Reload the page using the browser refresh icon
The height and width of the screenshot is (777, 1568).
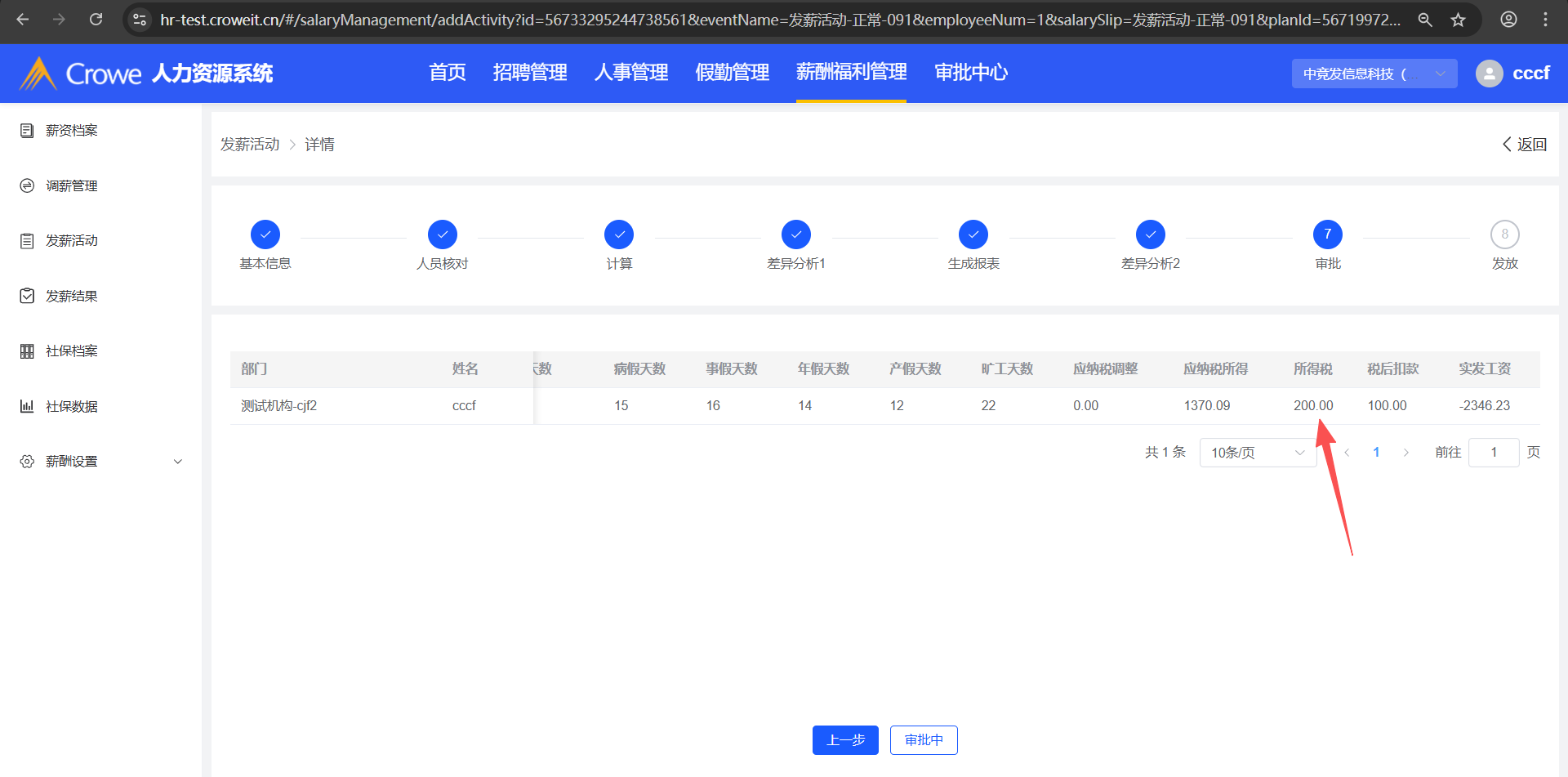(x=96, y=20)
